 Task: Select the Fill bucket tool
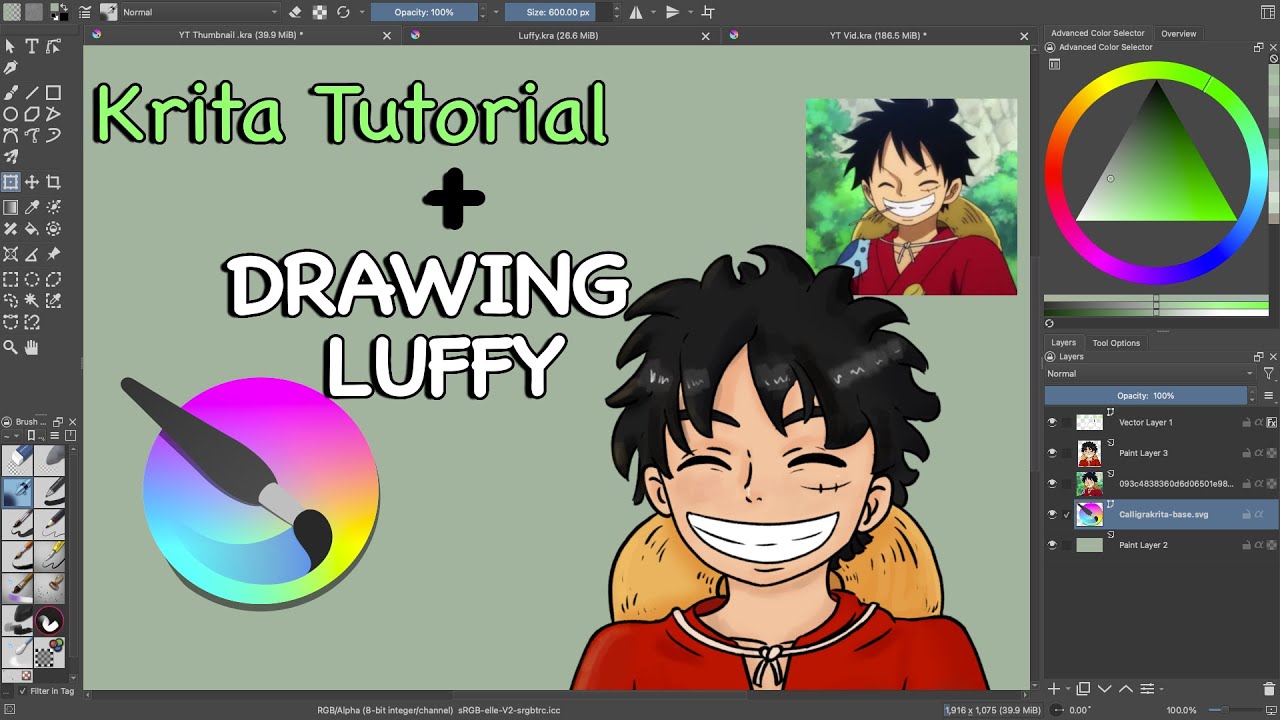[x=32, y=229]
